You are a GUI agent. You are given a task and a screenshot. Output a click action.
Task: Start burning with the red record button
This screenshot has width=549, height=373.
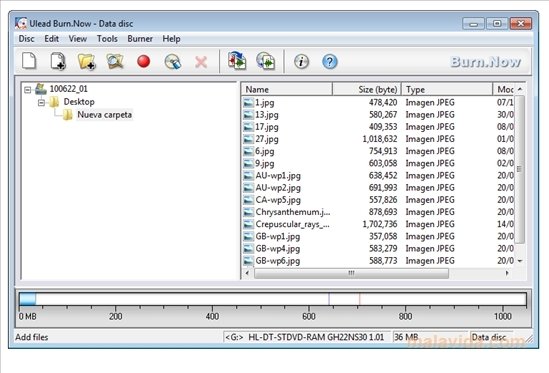(144, 61)
